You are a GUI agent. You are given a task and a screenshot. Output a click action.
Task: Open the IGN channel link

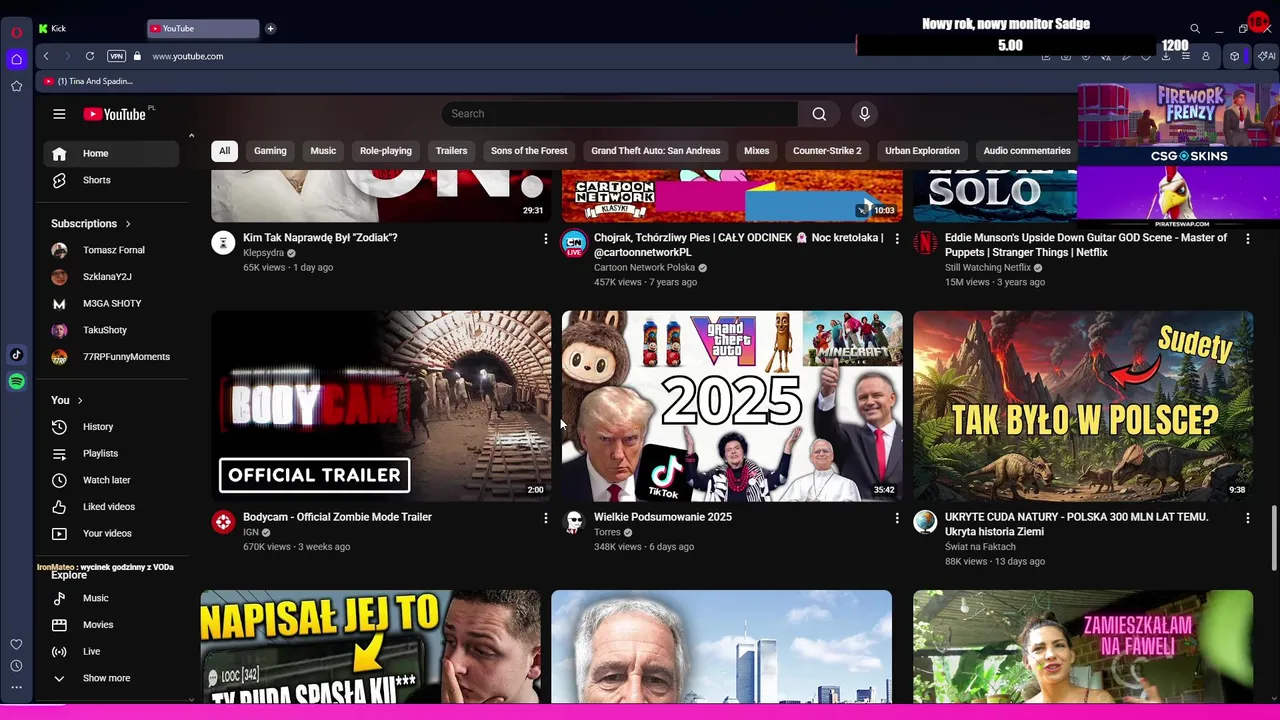(x=251, y=532)
